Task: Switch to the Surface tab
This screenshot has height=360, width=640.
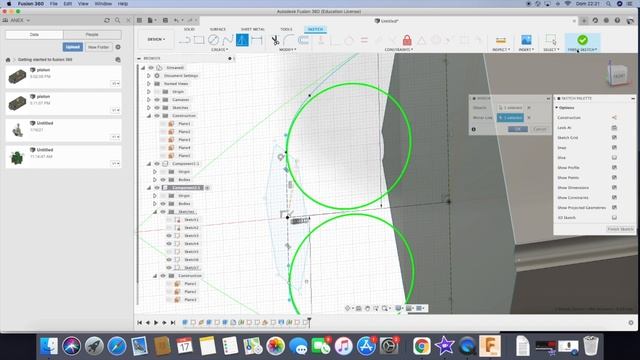Action: [x=218, y=29]
